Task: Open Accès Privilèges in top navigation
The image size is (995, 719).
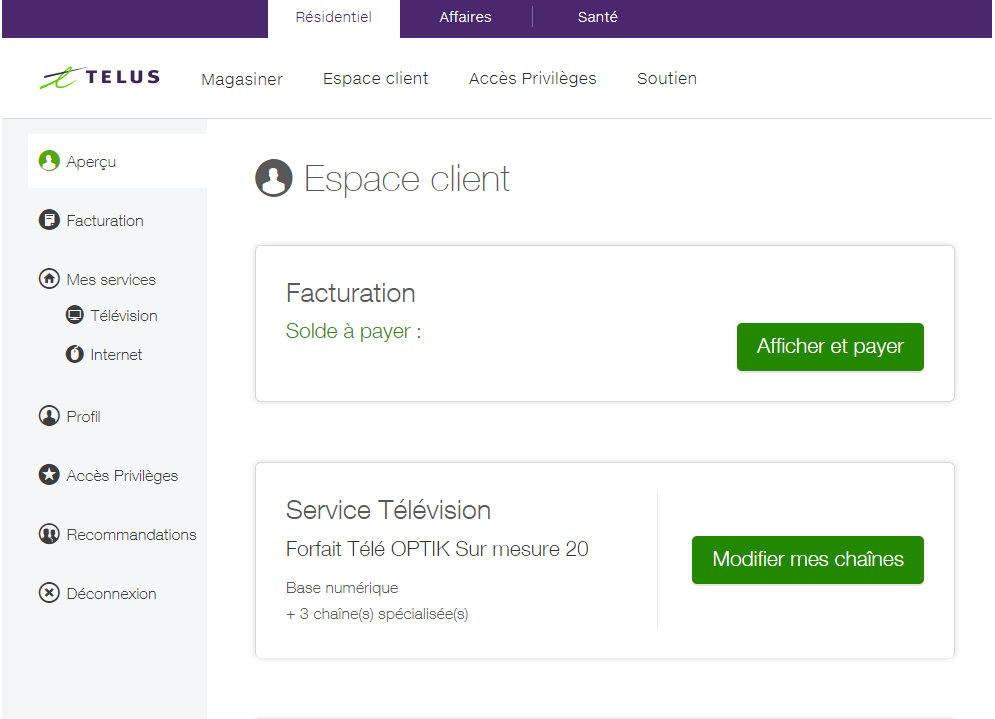Action: pos(532,79)
